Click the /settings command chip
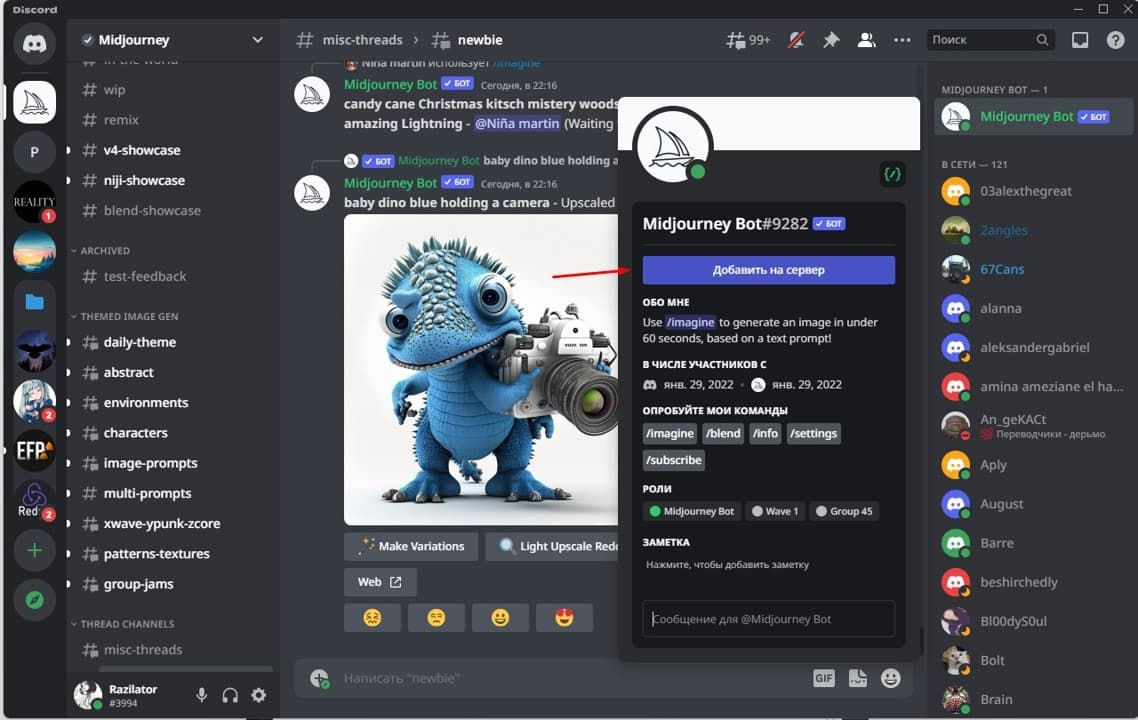Screen dimensions: 1138x720 tap(814, 433)
